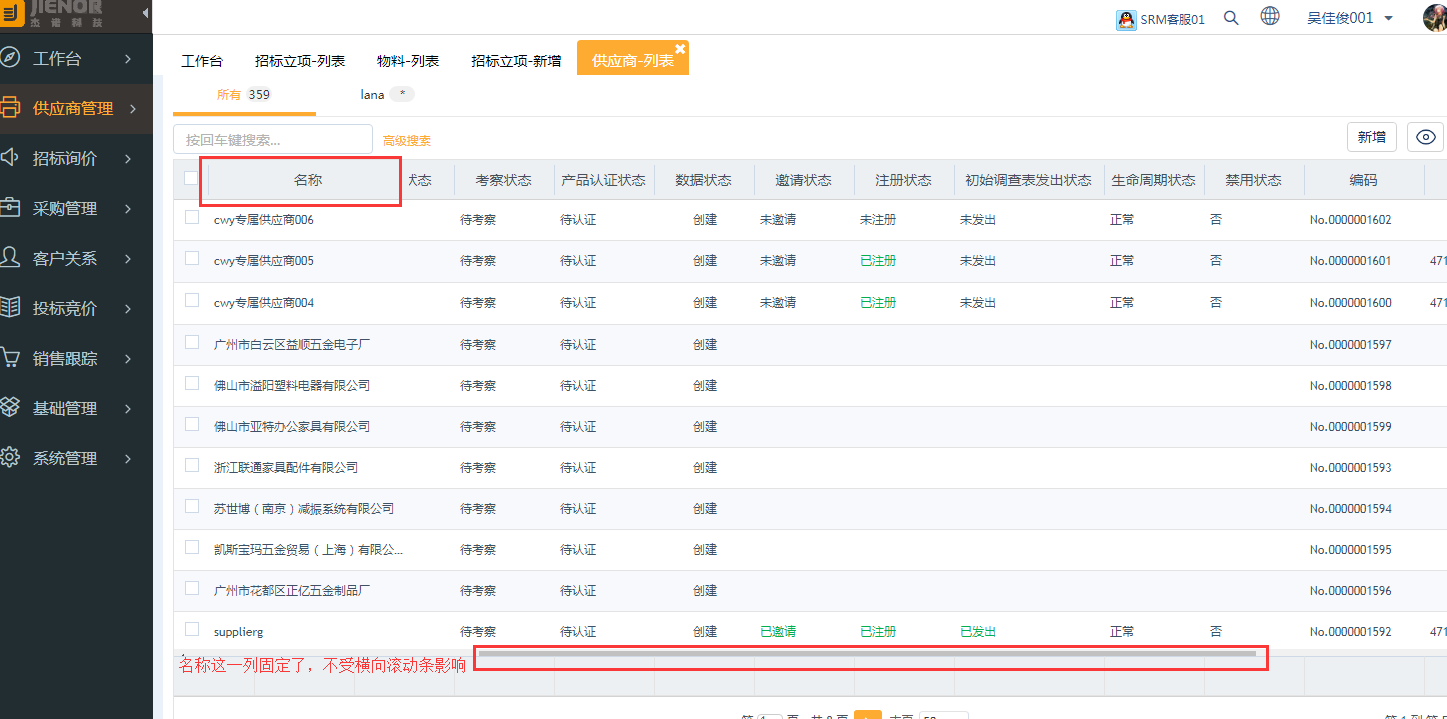Check the box for cwy专属供应商005
The height and width of the screenshot is (719, 1447).
[192, 258]
